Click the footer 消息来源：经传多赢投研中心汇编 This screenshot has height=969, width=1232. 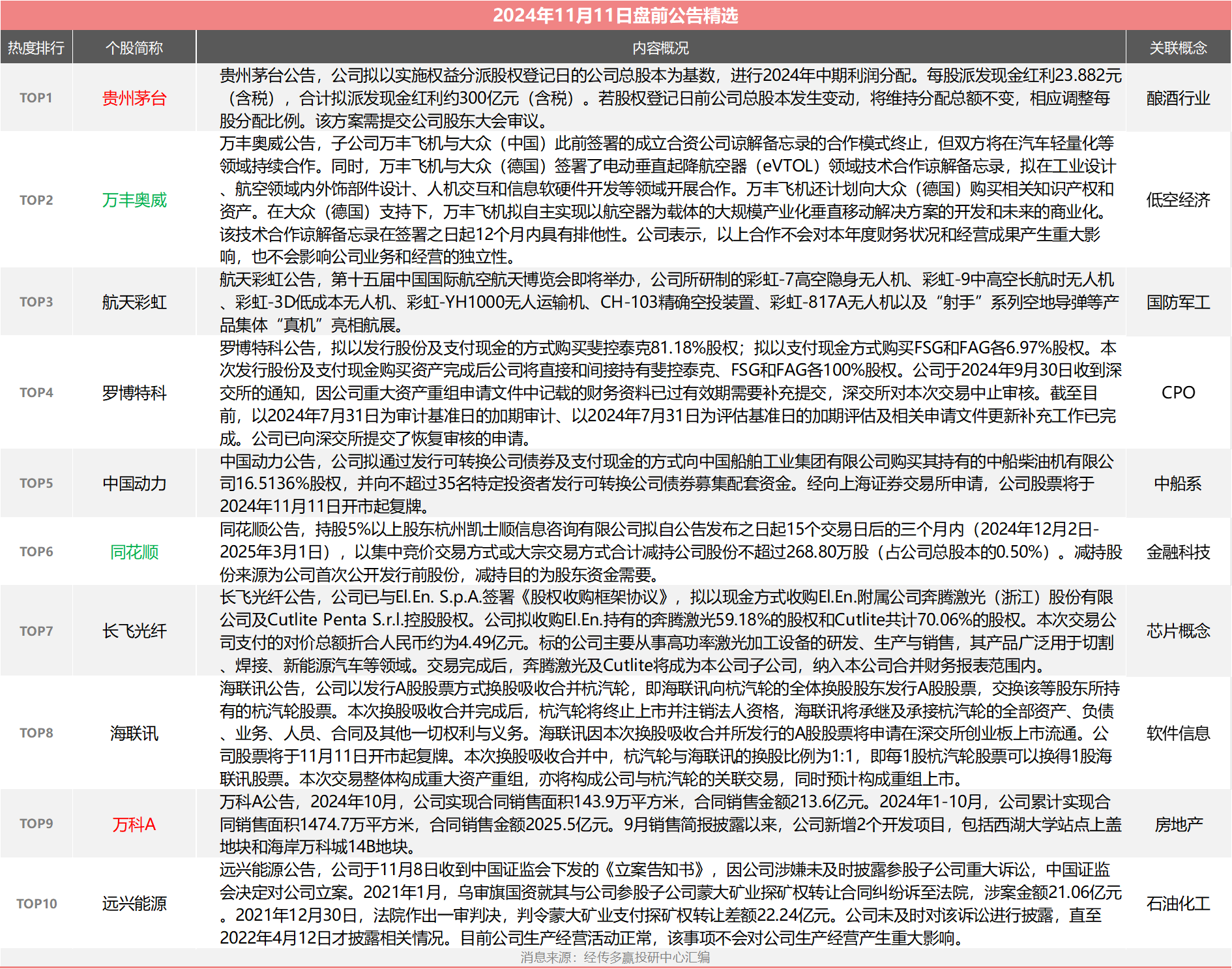click(615, 957)
